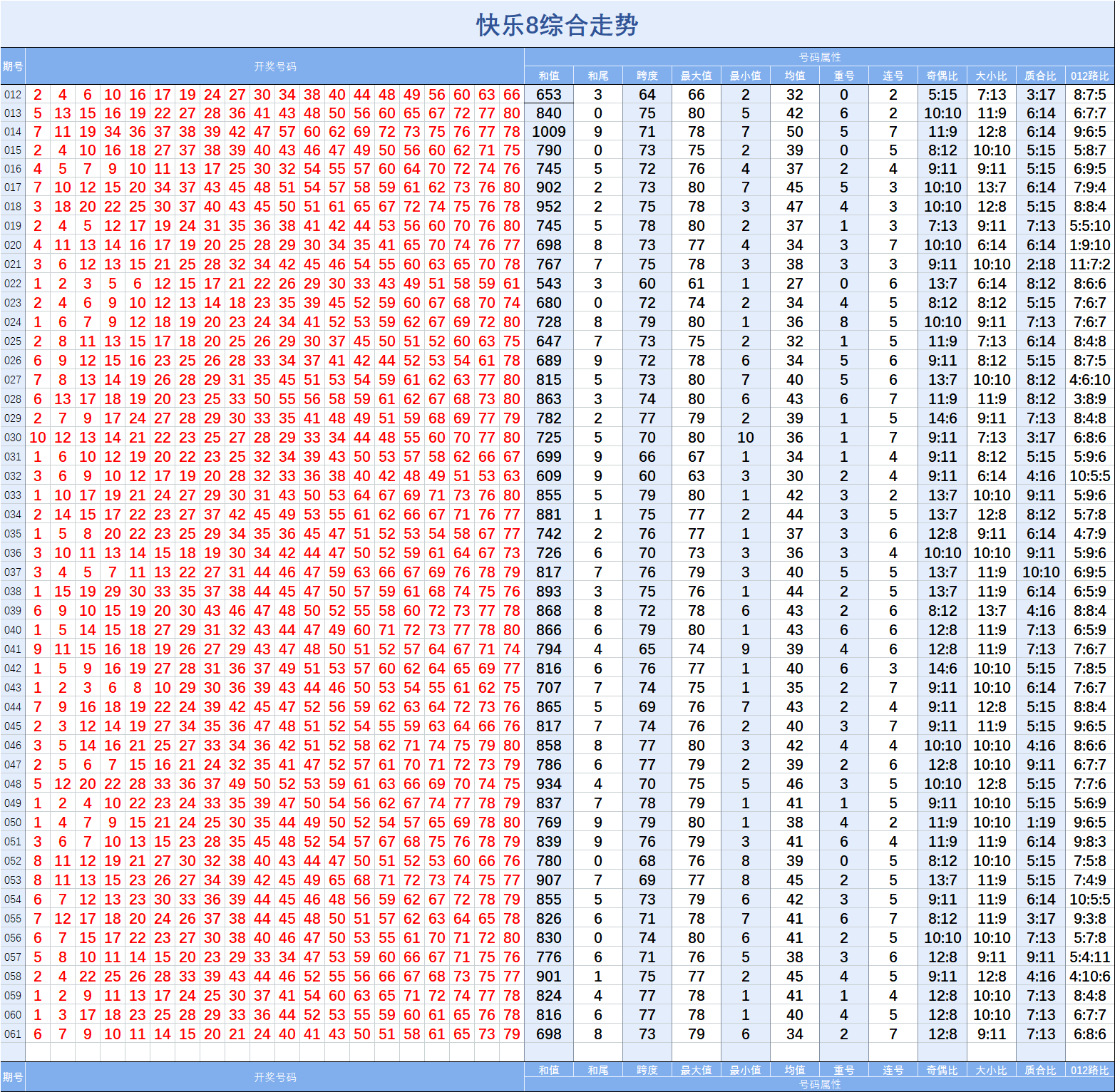Select period number 061
The width and height of the screenshot is (1115, 1092).
point(13,1034)
